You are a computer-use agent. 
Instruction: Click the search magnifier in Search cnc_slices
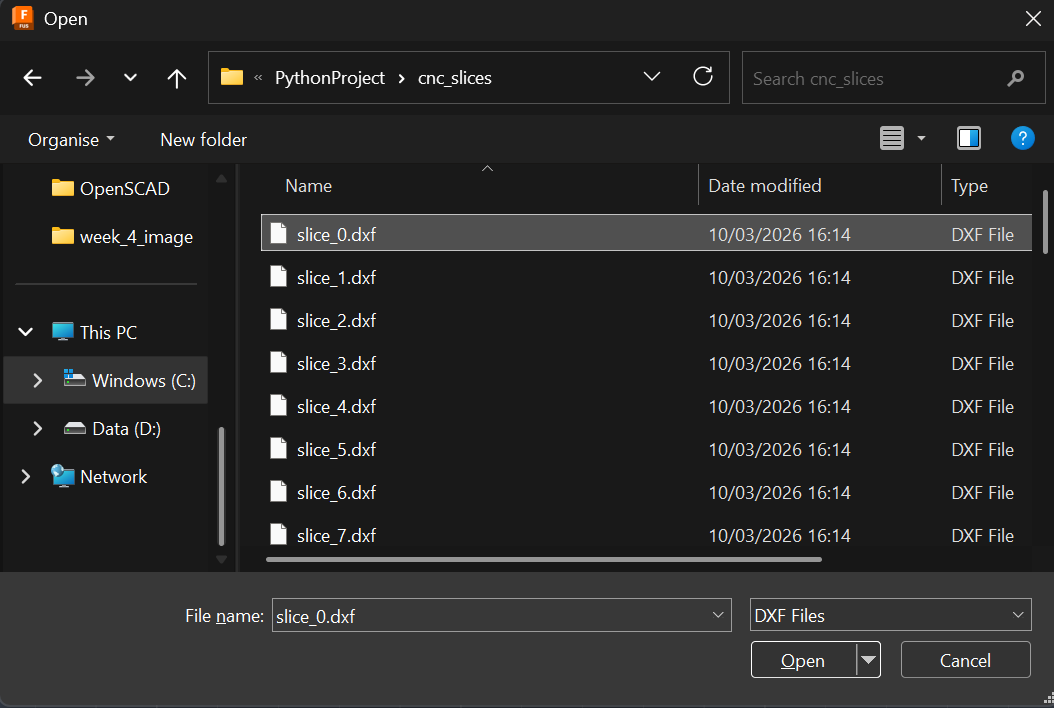pos(1016,78)
